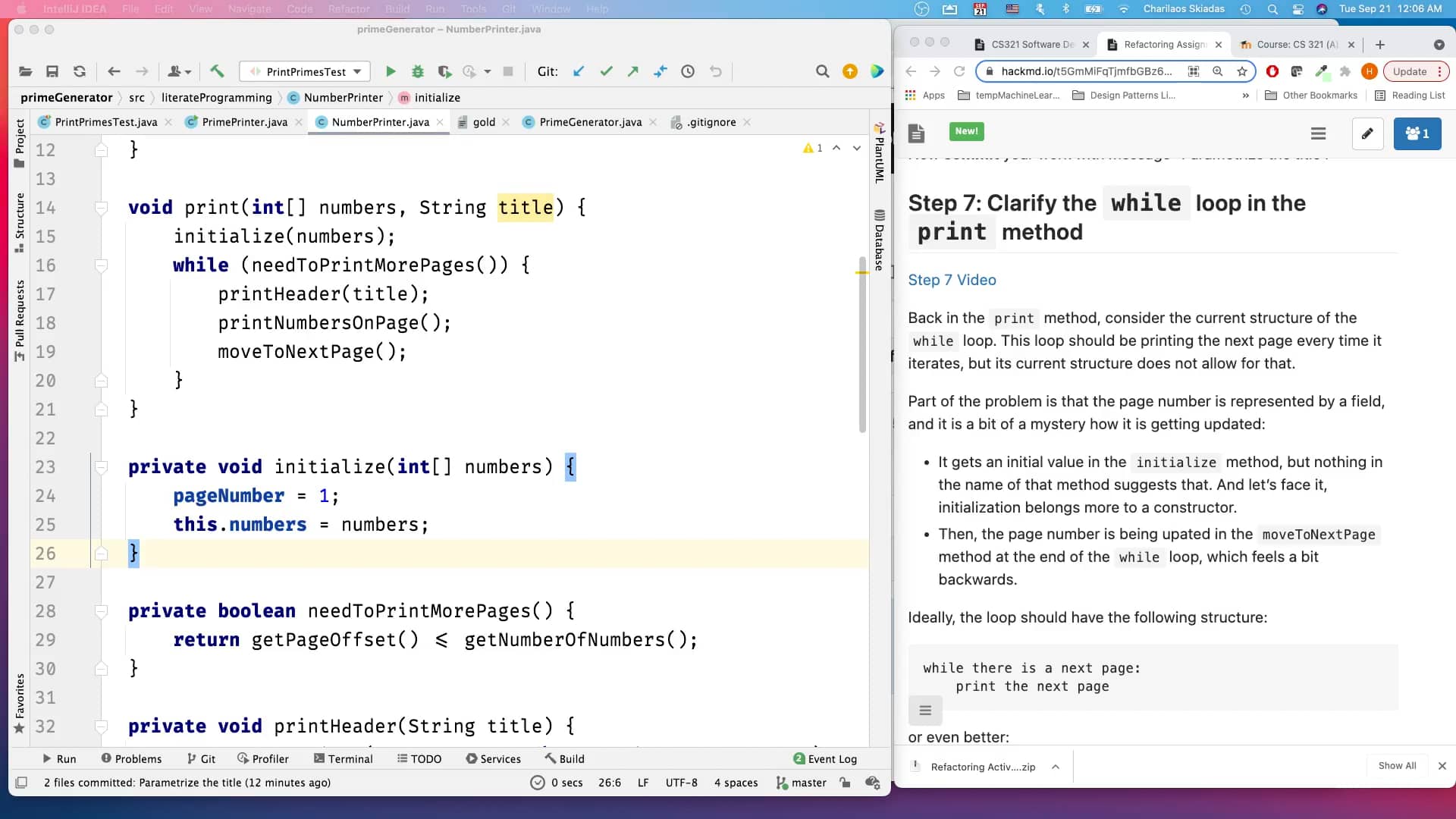Run the PrintPrimesTest configuration
The width and height of the screenshot is (1456, 819).
390,71
